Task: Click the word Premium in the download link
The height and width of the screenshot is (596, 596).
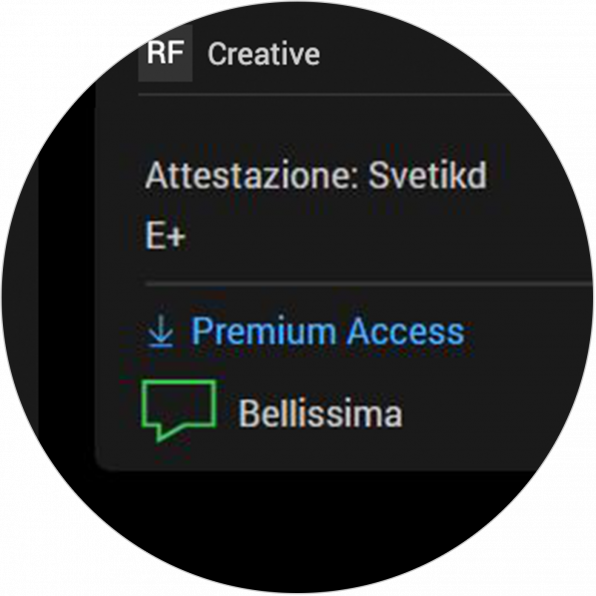Action: [x=263, y=332]
